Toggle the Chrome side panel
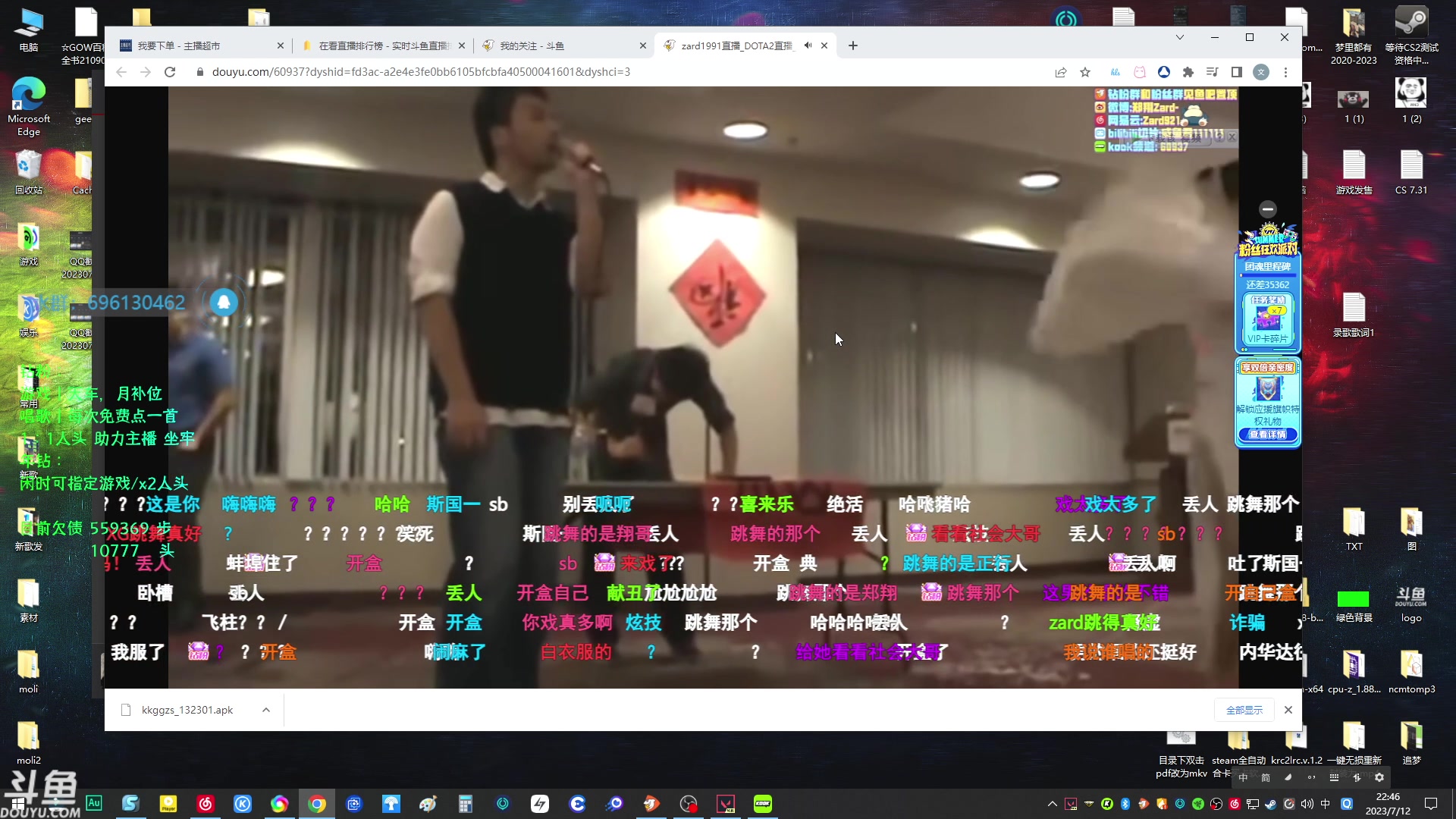Image resolution: width=1456 pixels, height=819 pixels. [1237, 72]
